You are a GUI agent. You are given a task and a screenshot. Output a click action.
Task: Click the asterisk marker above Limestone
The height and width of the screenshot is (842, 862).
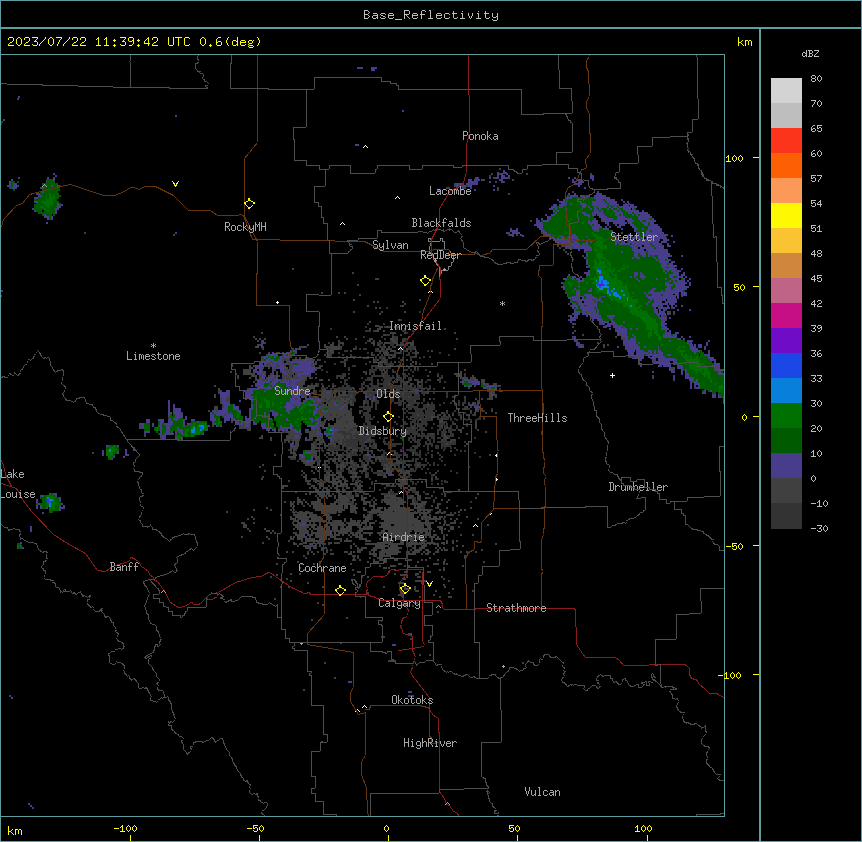tap(153, 346)
